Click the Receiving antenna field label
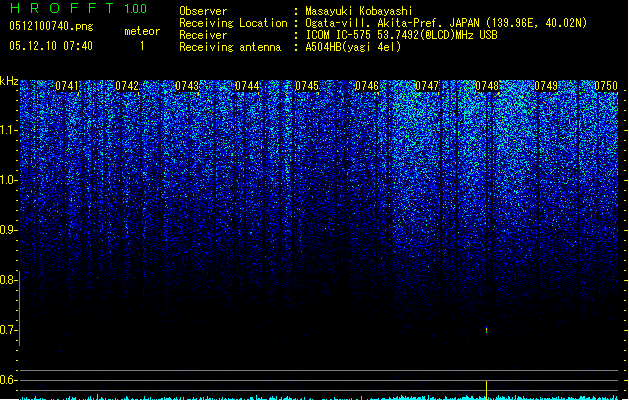 (x=230, y=47)
